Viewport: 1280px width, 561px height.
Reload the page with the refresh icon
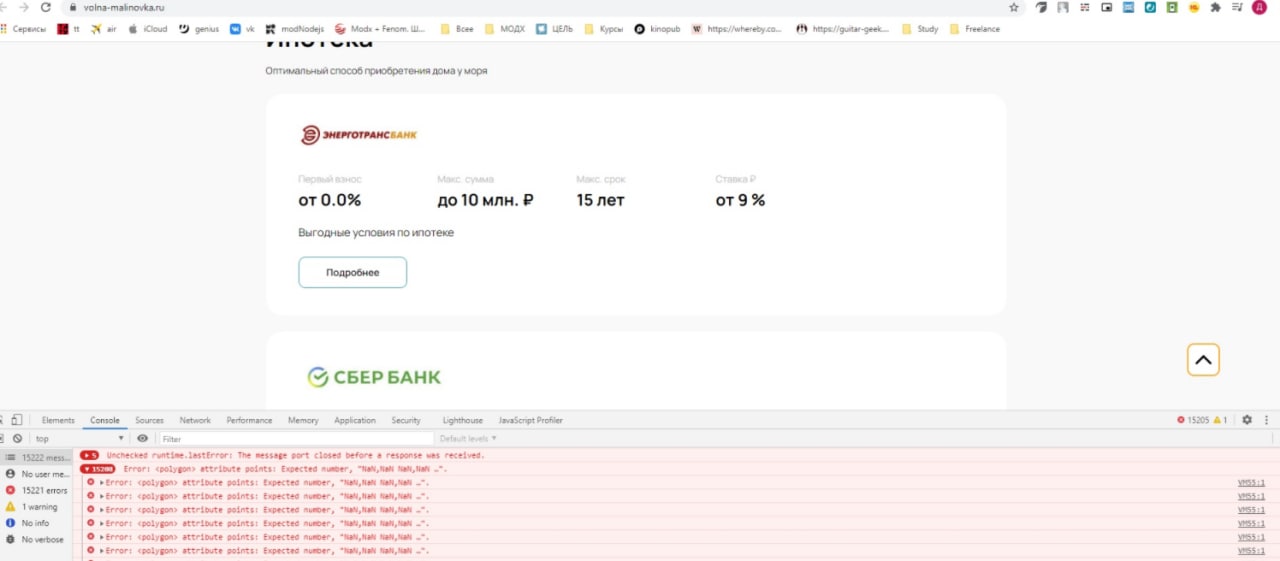click(45, 7)
